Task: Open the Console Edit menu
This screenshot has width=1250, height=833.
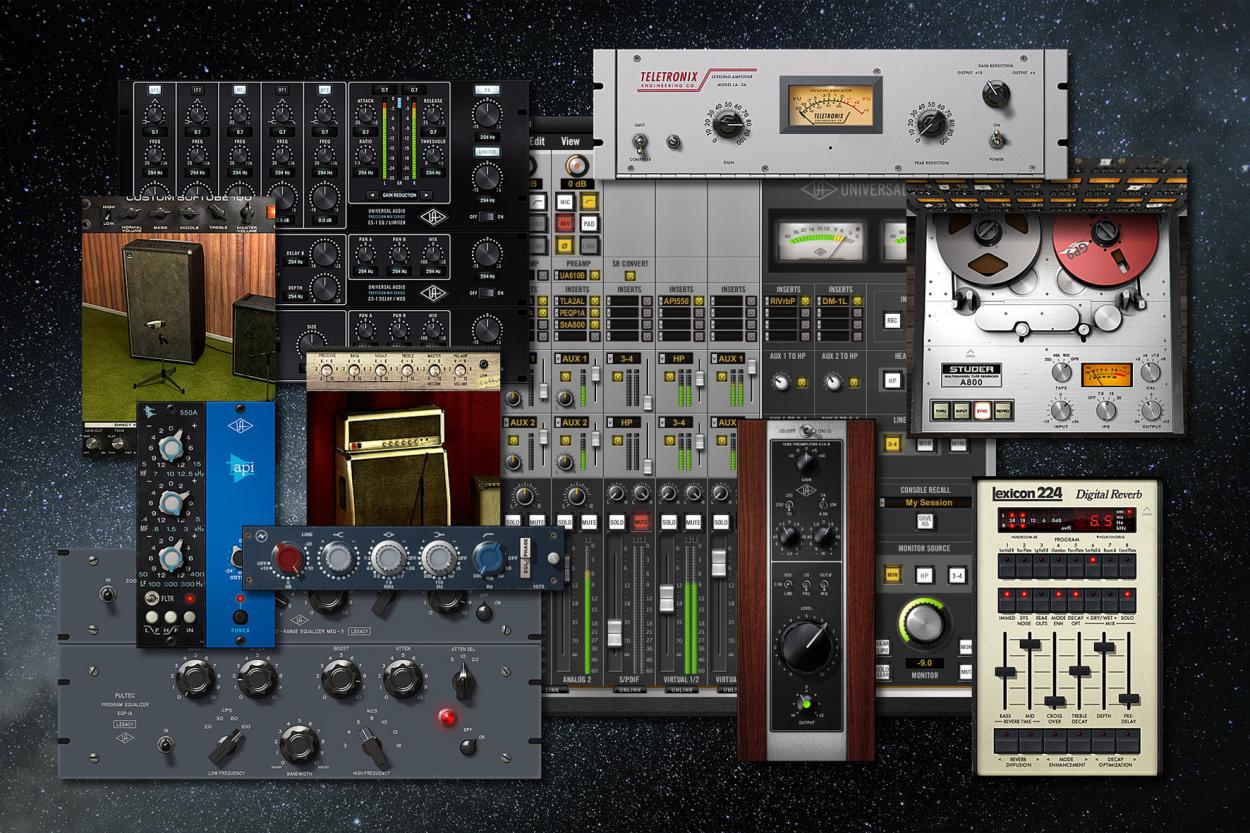Action: coord(536,142)
